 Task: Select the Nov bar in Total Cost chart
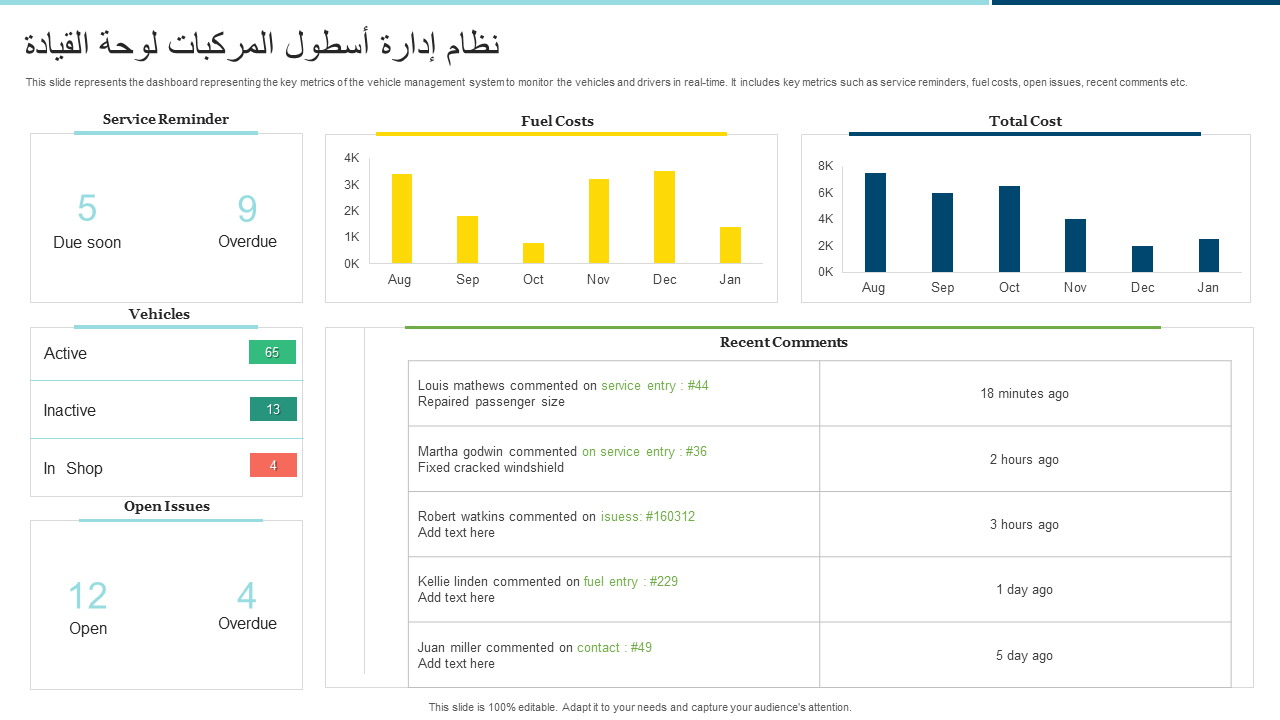pos(1075,245)
